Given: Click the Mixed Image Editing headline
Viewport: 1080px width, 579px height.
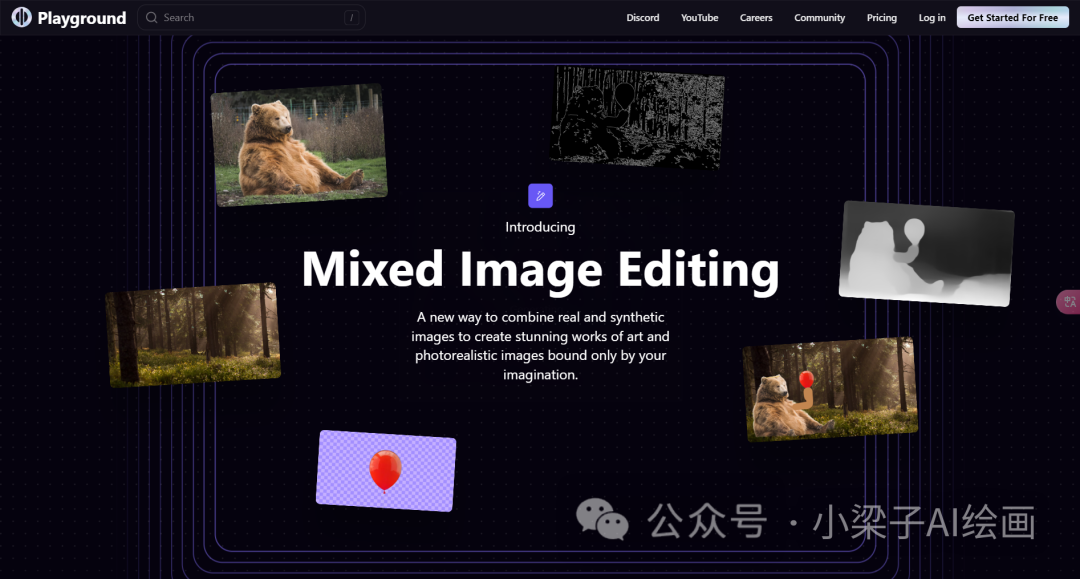Looking at the screenshot, I should (x=541, y=270).
